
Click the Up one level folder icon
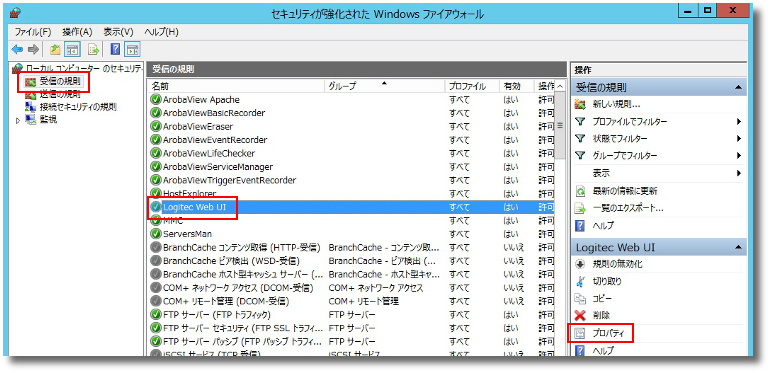(55, 50)
